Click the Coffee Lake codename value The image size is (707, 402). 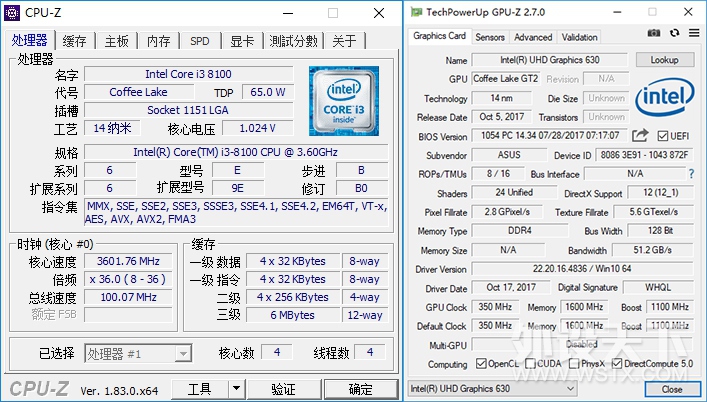pos(138,92)
